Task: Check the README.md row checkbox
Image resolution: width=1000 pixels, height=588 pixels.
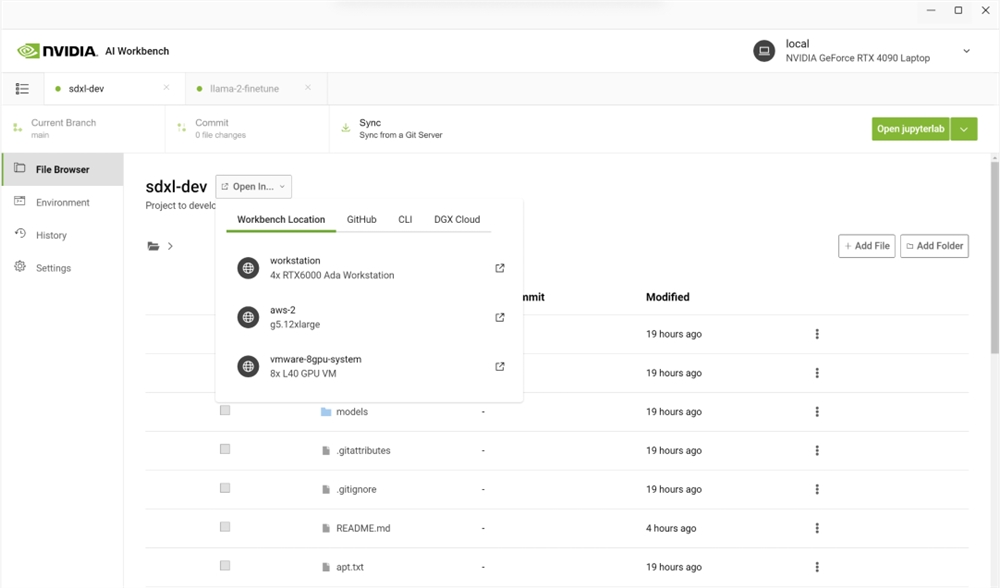Action: pyautogui.click(x=225, y=527)
